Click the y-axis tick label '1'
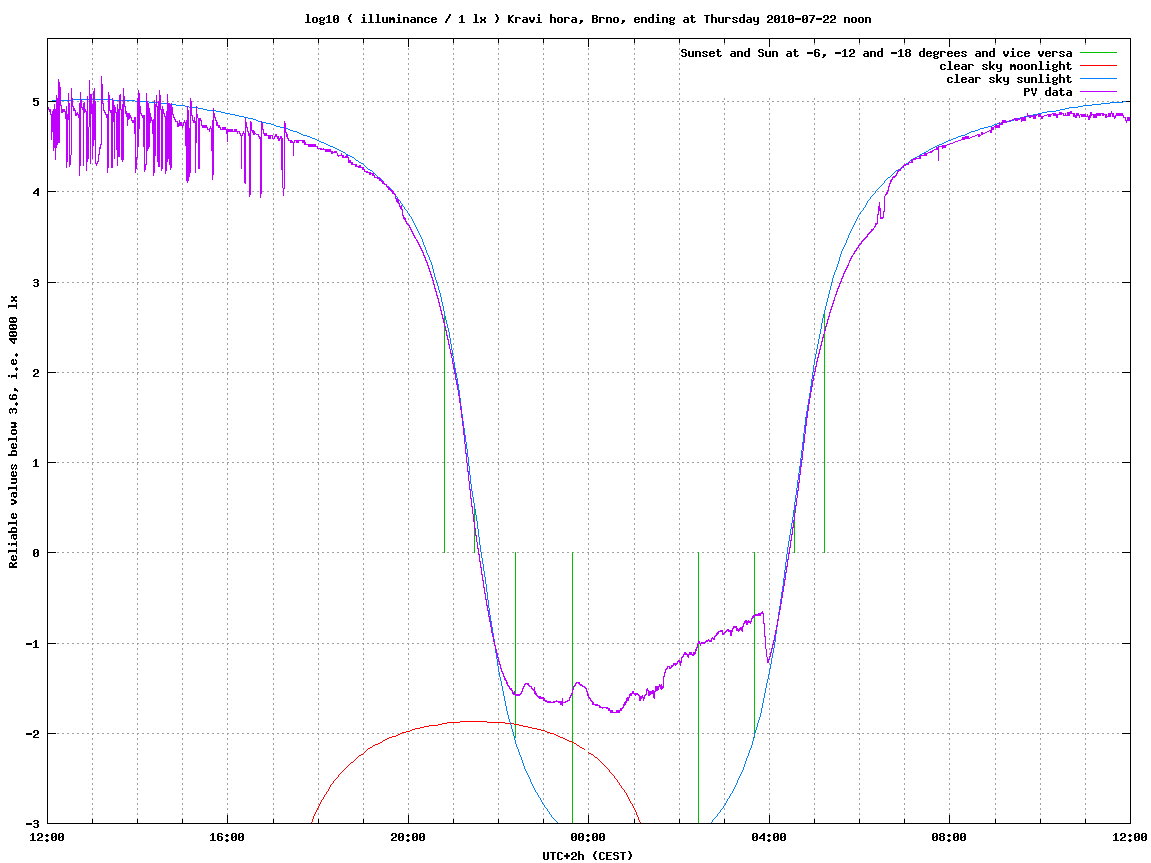The image size is (1151, 863). pos(36,463)
